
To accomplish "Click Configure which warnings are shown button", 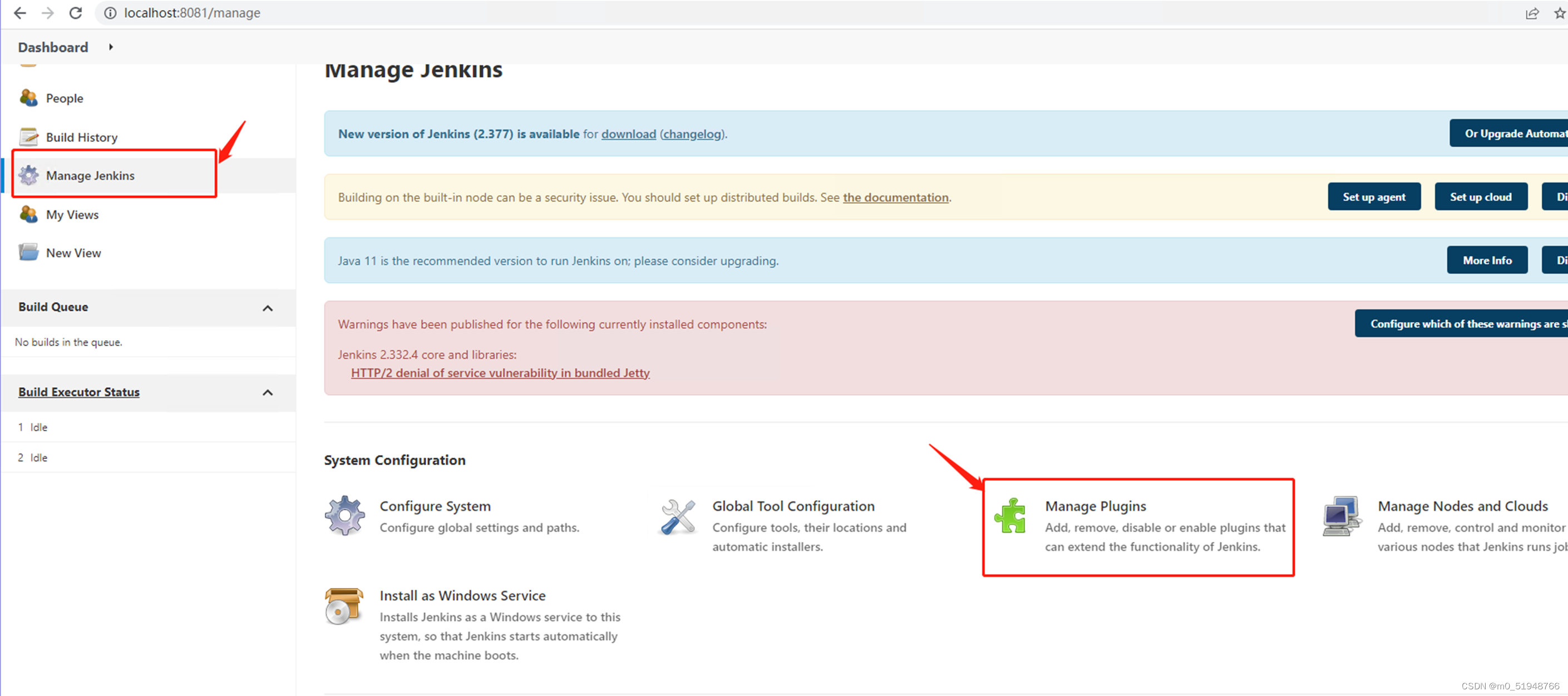I will [x=1461, y=323].
